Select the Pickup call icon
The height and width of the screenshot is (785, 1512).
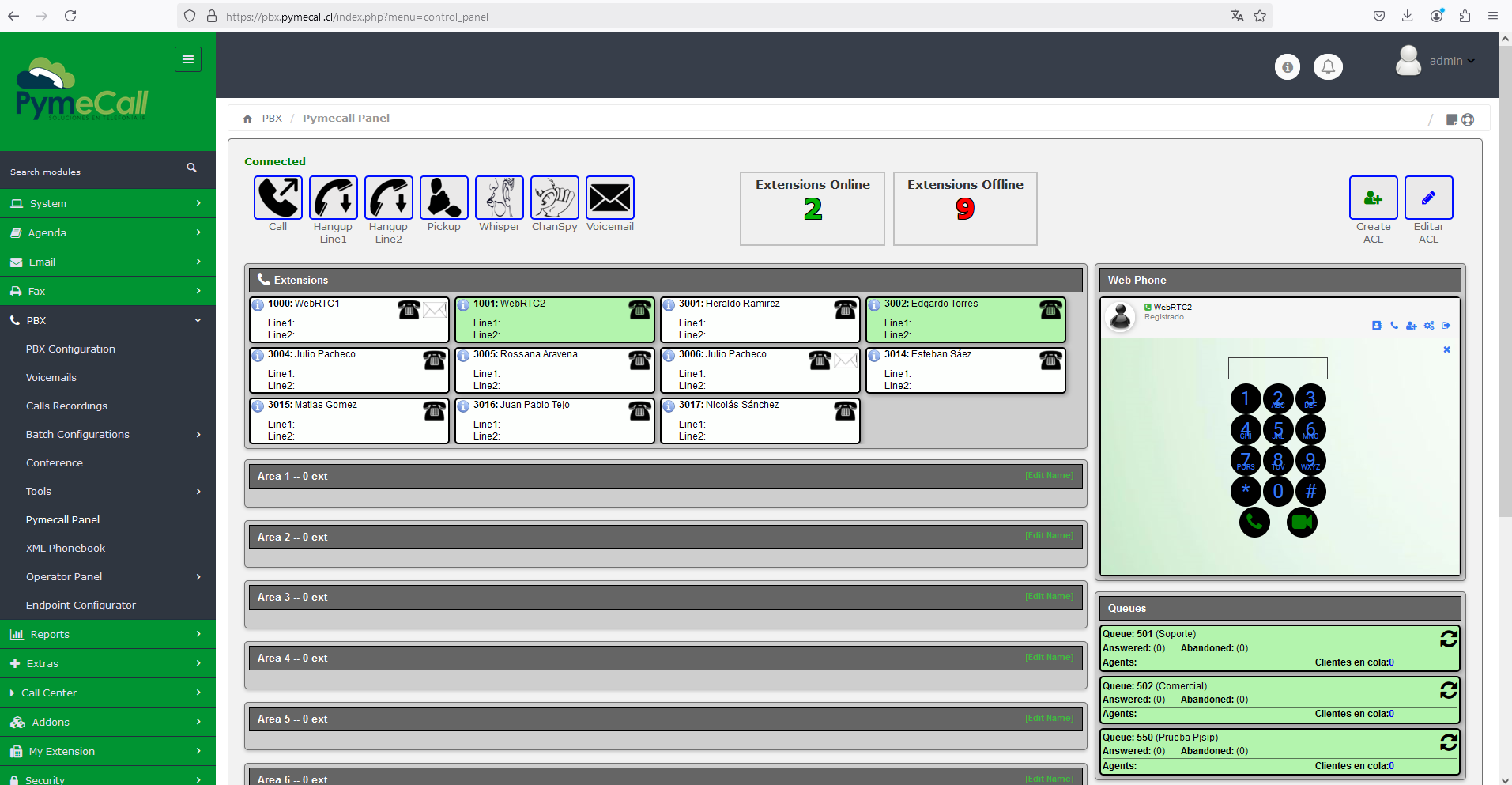pyautogui.click(x=443, y=198)
